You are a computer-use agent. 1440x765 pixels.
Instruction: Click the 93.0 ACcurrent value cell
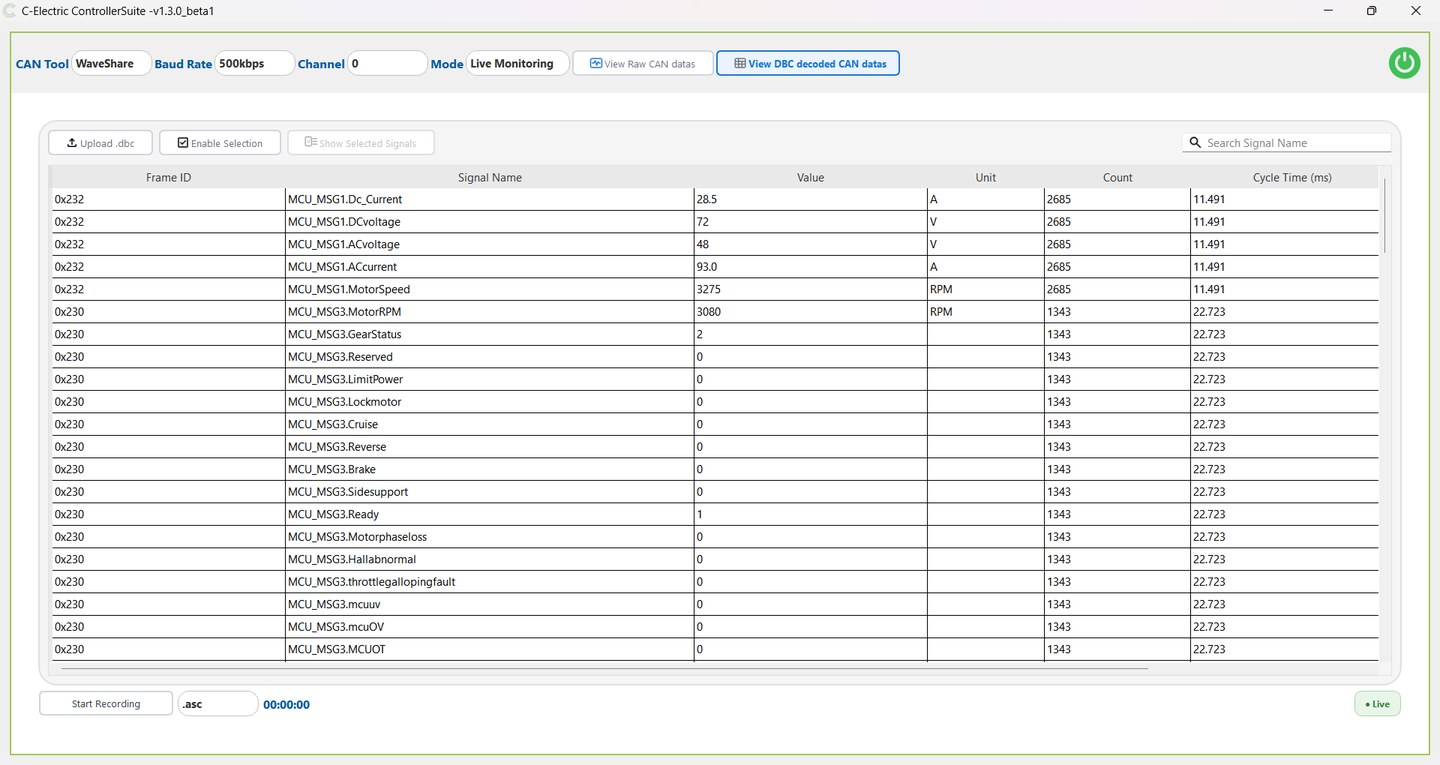811,267
